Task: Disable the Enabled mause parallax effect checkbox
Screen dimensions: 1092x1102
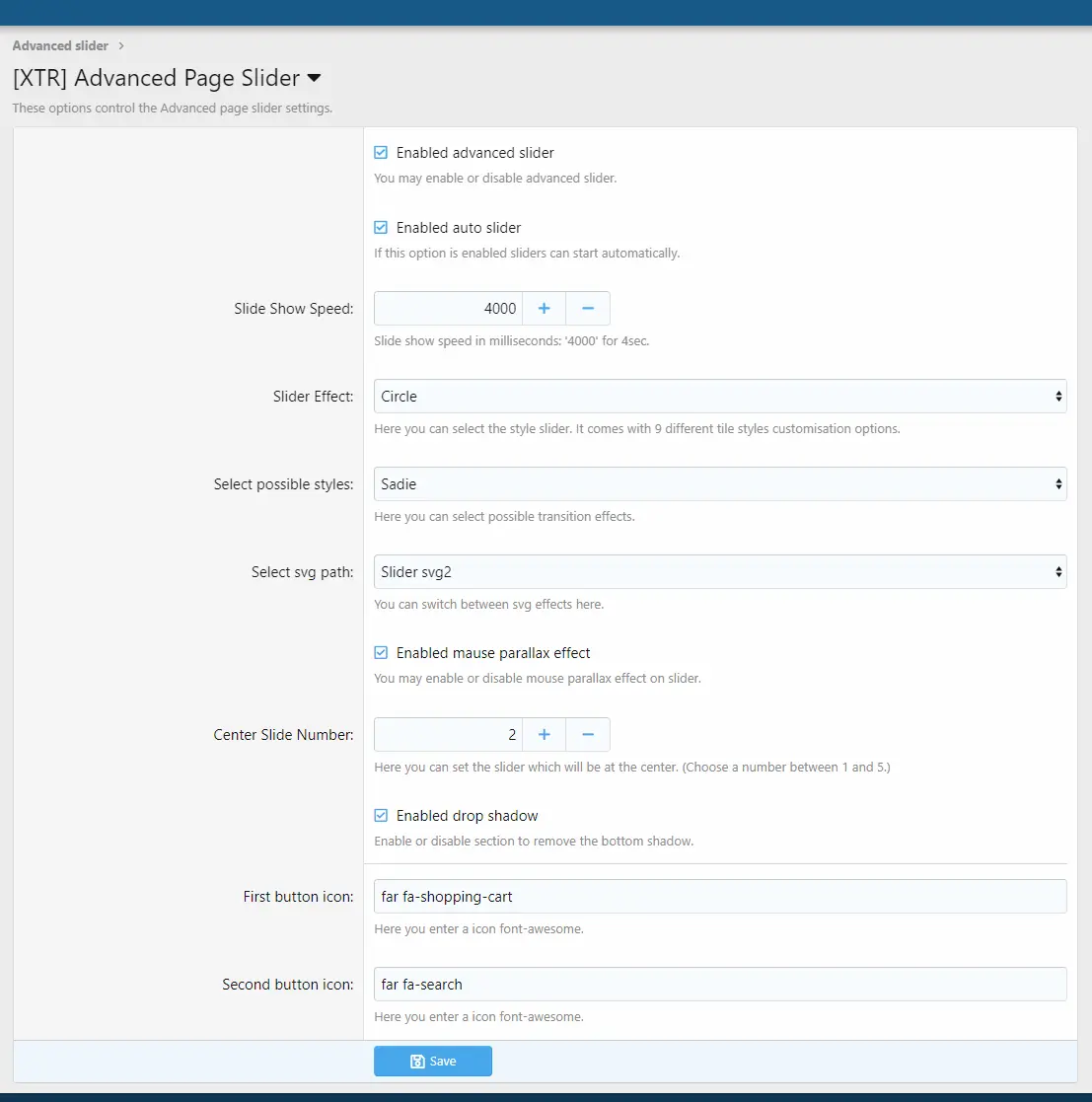Action: (381, 653)
